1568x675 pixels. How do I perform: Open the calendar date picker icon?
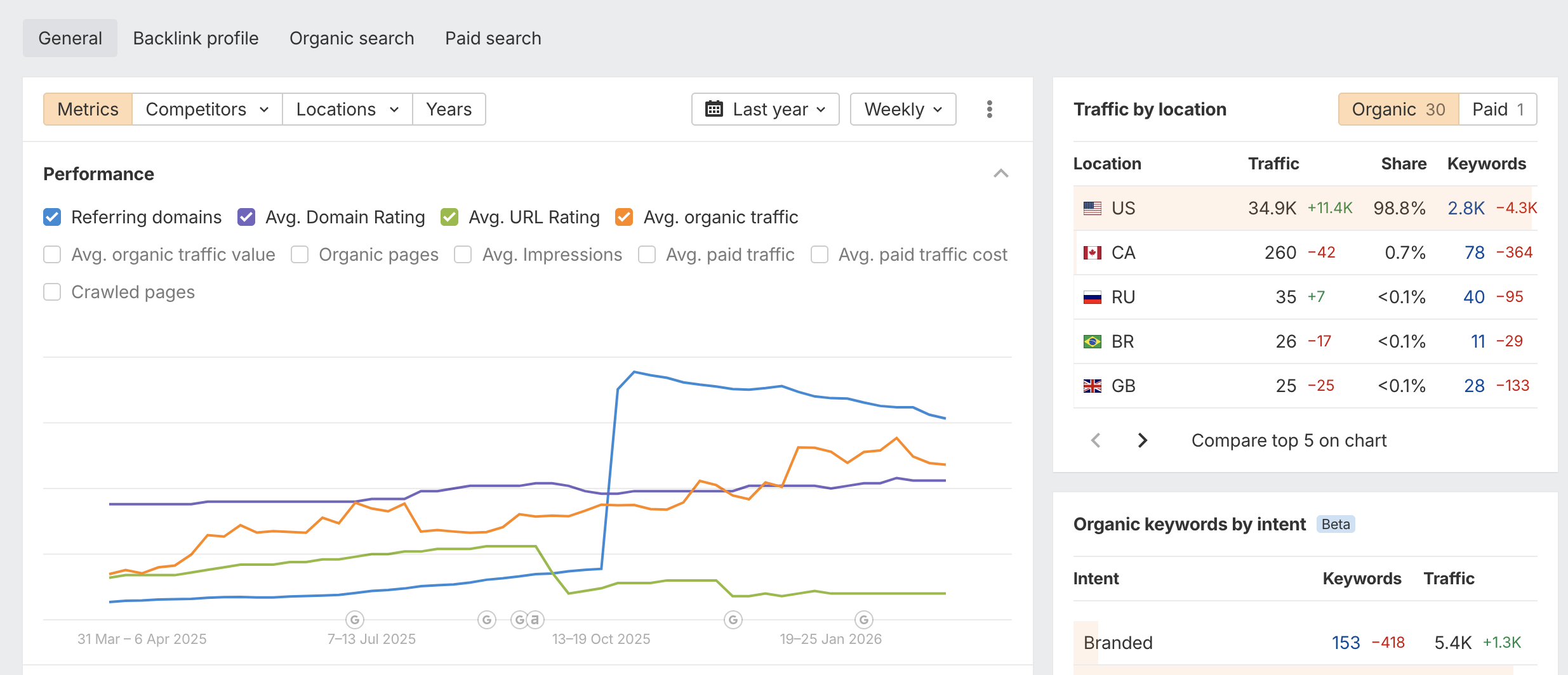(x=715, y=109)
